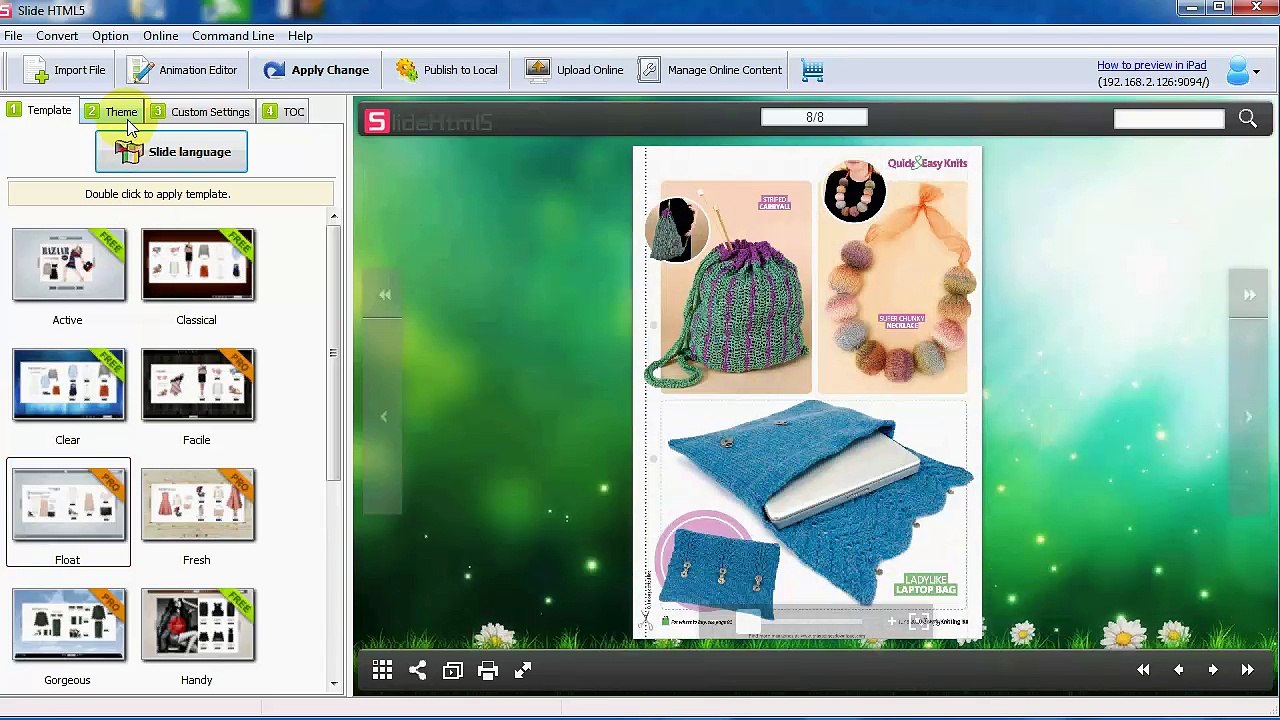Click the Slide language button

(171, 152)
